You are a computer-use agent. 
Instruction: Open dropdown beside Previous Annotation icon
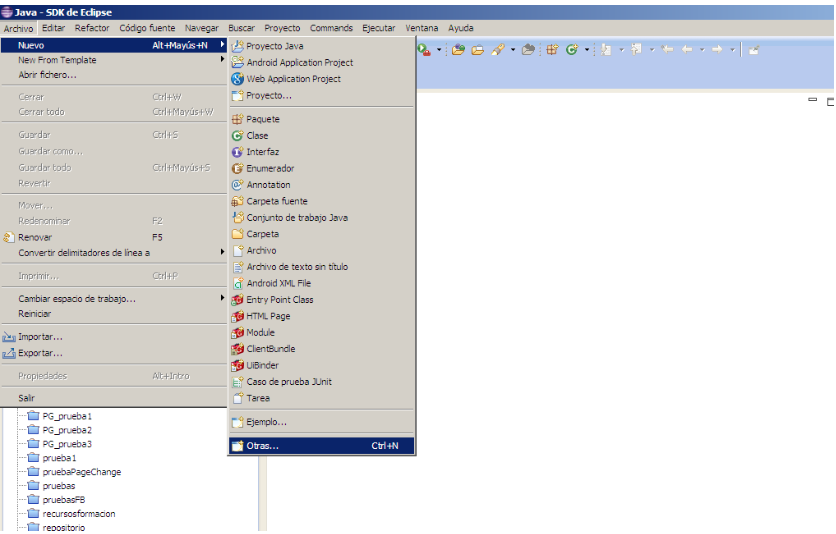point(652,50)
